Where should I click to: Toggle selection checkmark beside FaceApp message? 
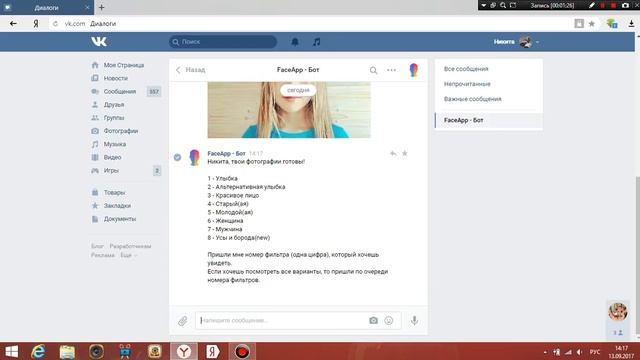pyautogui.click(x=177, y=157)
